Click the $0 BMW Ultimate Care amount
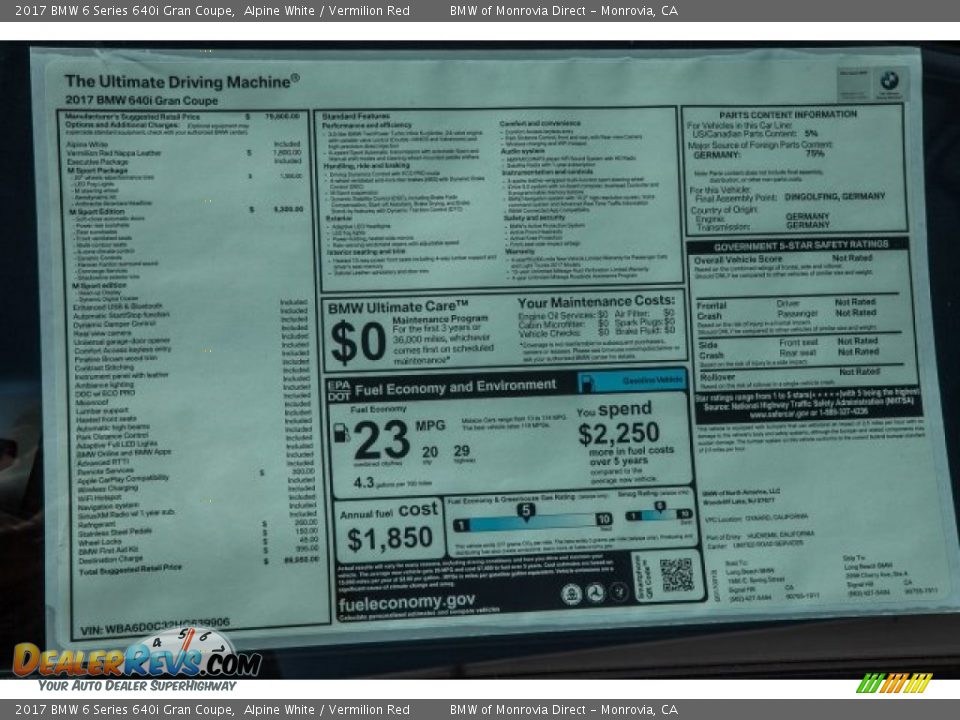Viewport: 960px width, 720px height. (x=357, y=342)
